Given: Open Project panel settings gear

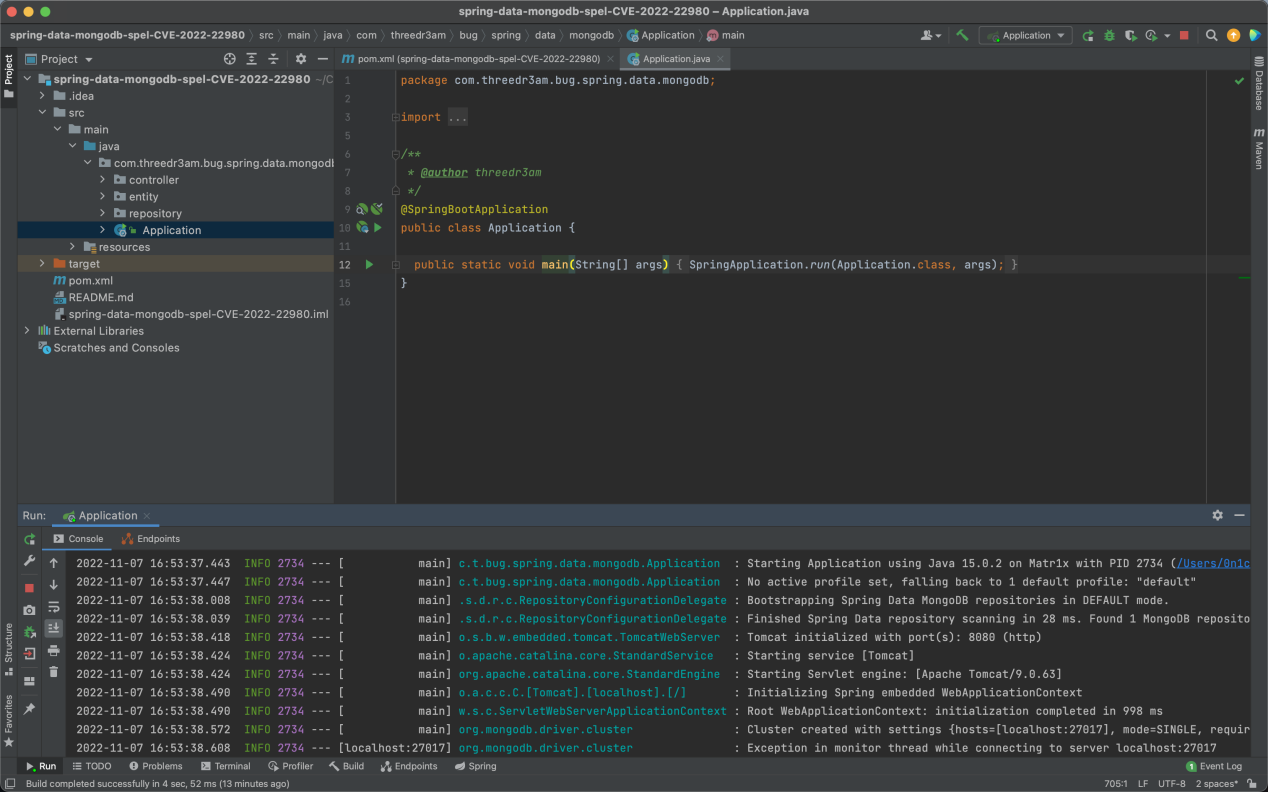Looking at the screenshot, I should (x=301, y=59).
